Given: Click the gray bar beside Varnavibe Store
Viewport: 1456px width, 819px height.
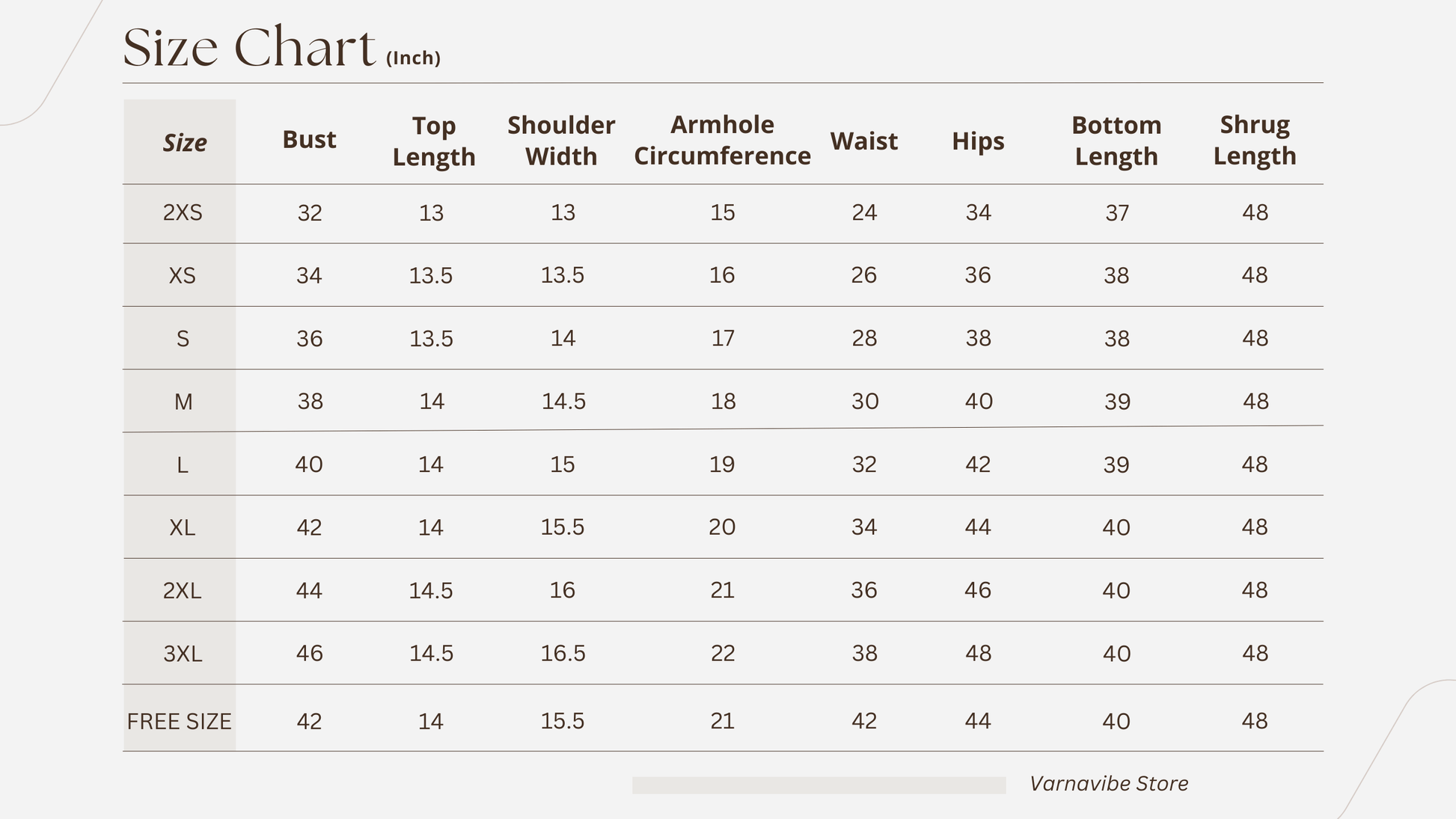Looking at the screenshot, I should (819, 785).
